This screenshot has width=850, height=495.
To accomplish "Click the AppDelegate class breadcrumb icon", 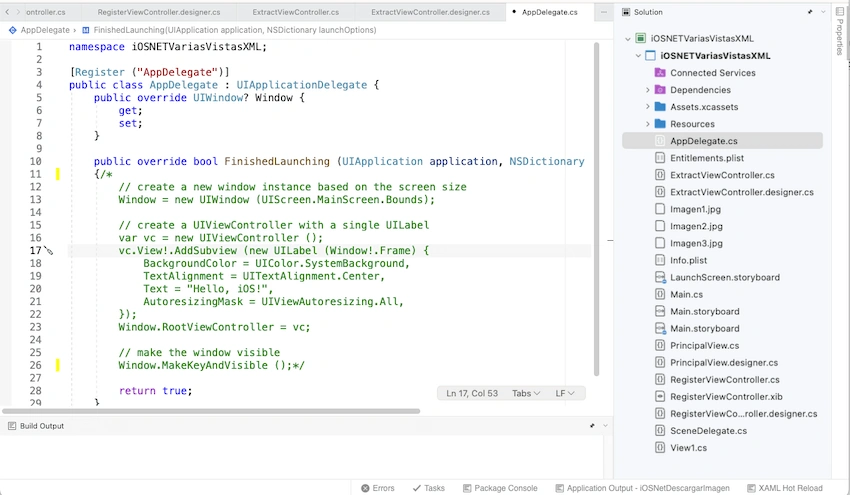I will point(12,30).
